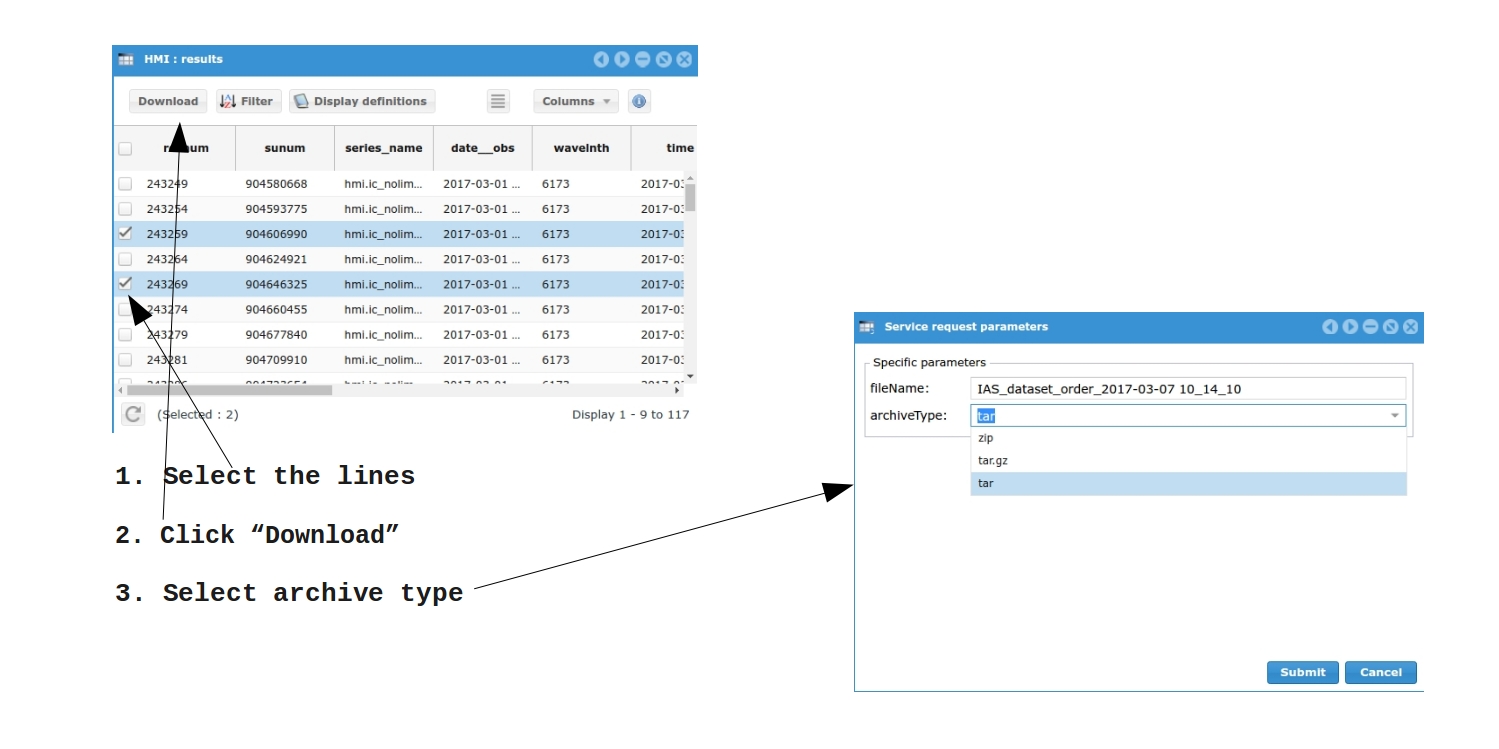Click the Download button in results toolbar
1499x749 pixels.
pos(168,101)
